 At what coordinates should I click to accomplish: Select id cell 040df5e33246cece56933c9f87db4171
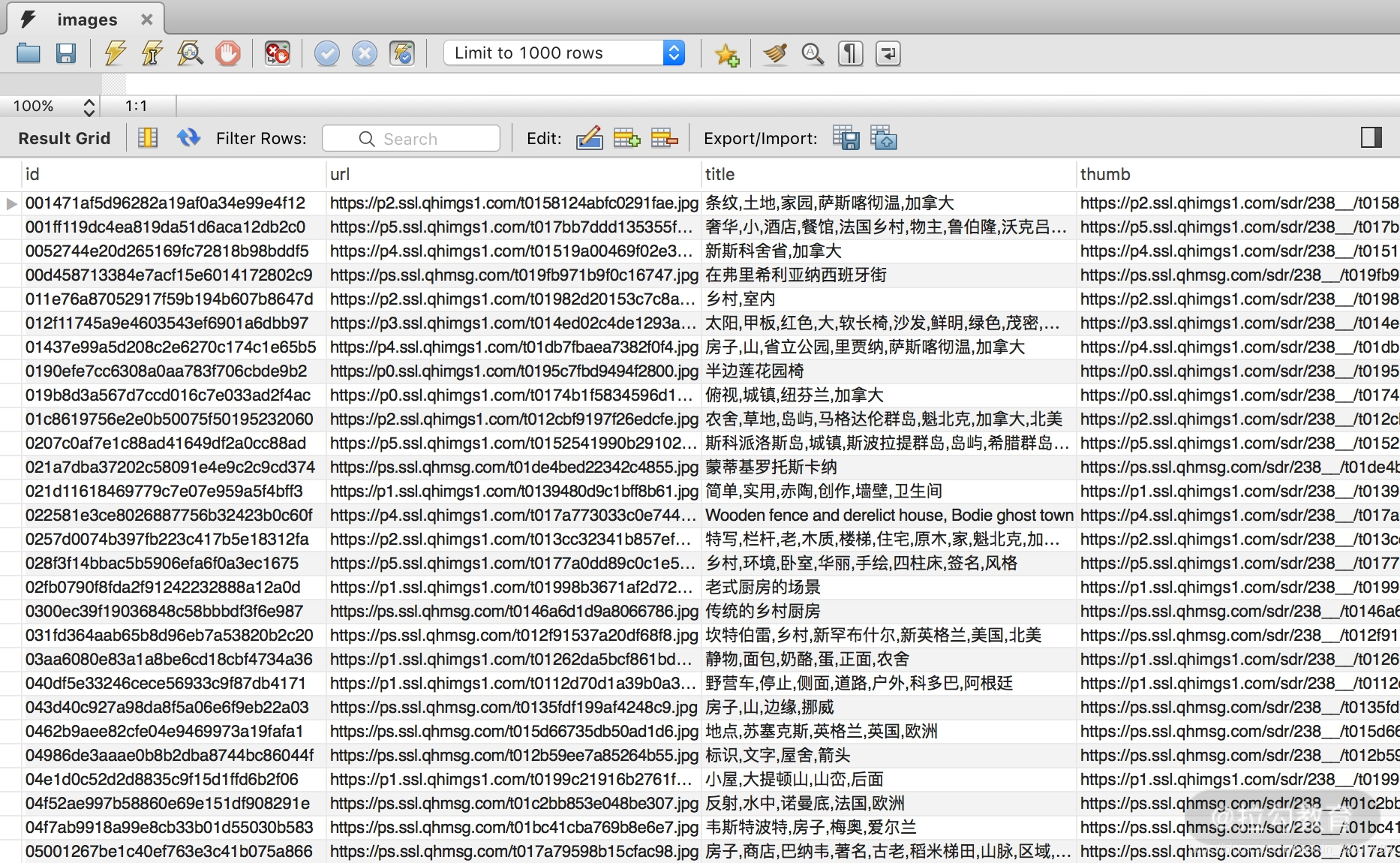[x=174, y=684]
